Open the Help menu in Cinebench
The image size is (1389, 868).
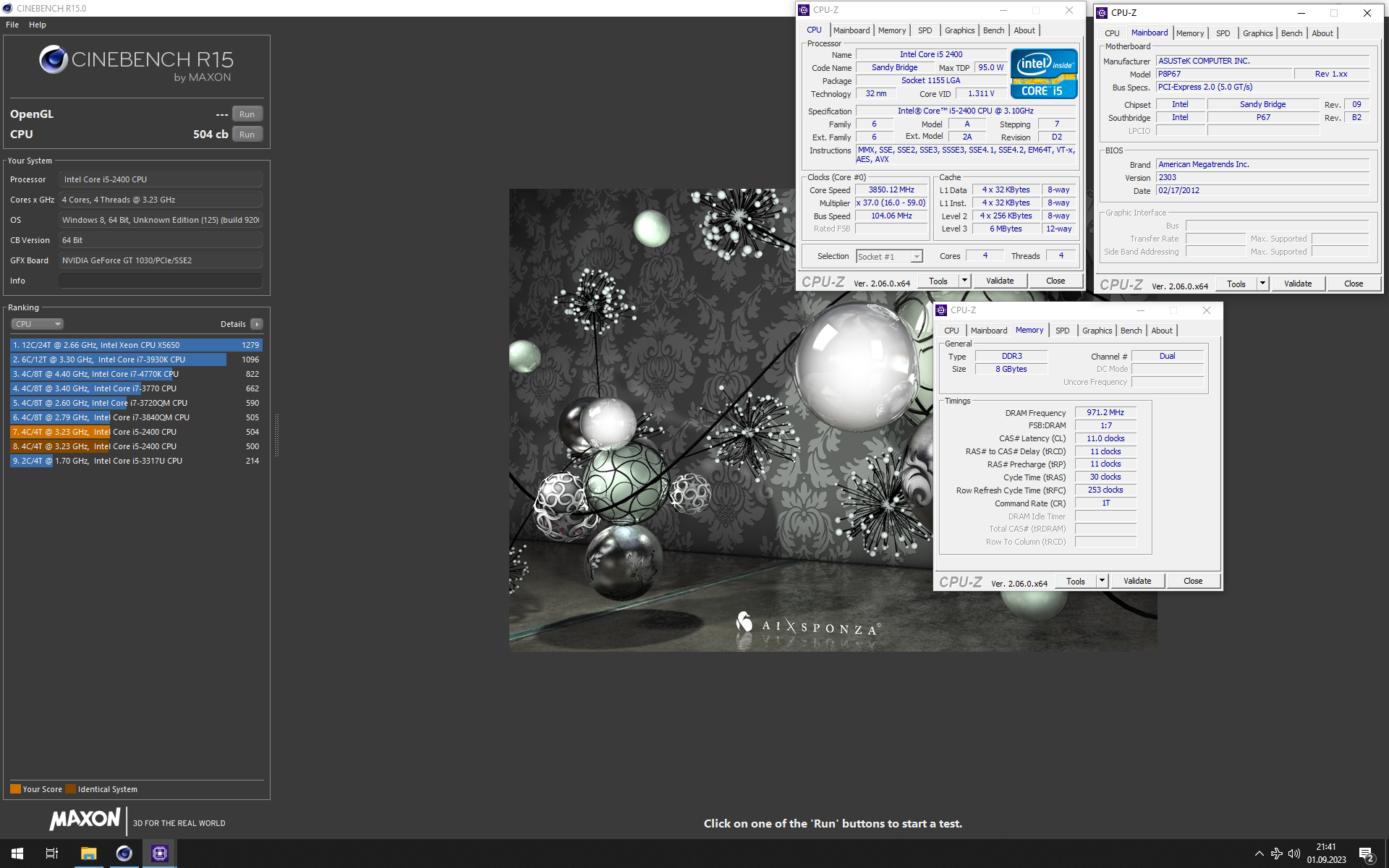[38, 25]
